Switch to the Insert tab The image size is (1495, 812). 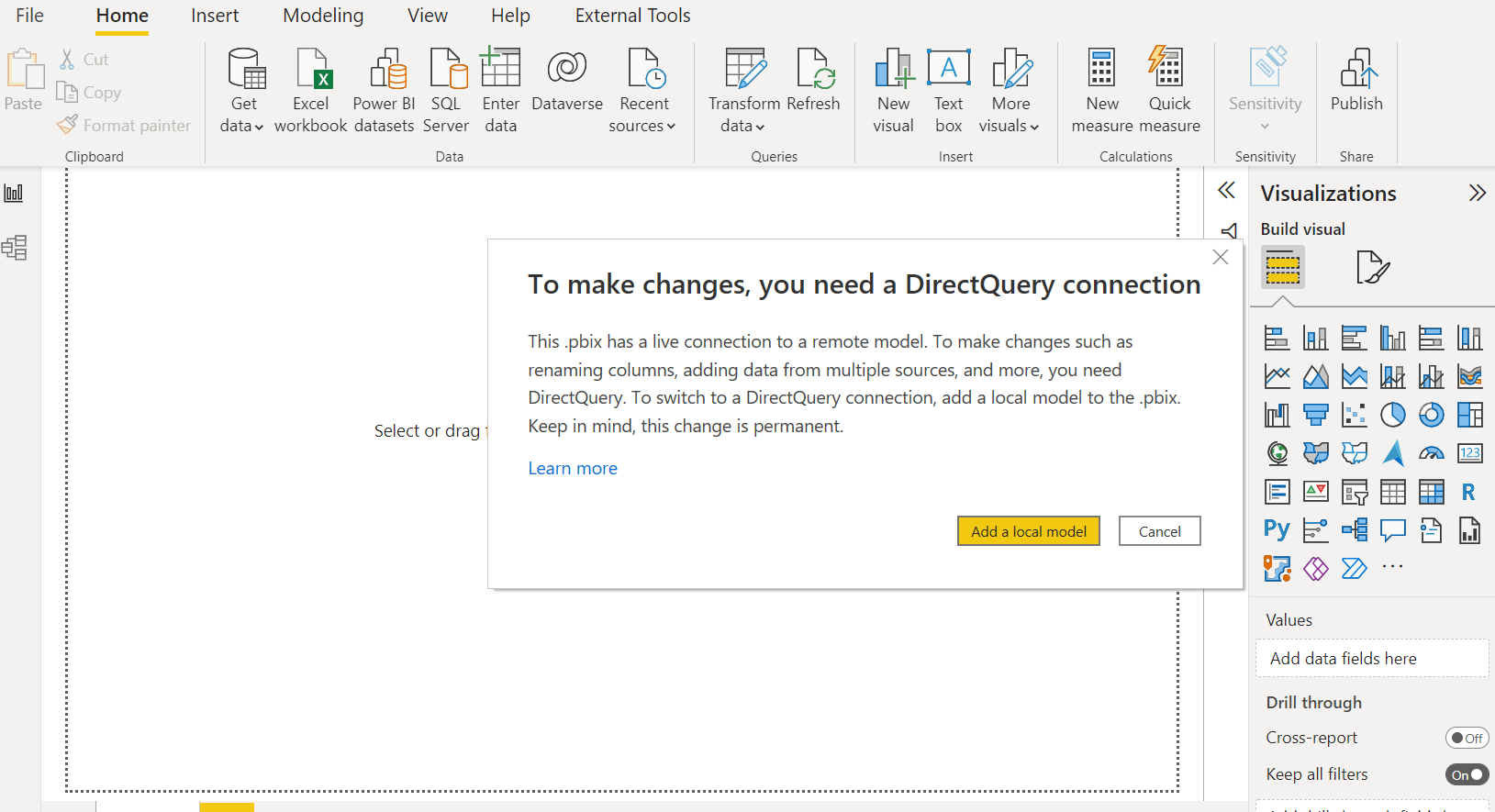coord(215,16)
